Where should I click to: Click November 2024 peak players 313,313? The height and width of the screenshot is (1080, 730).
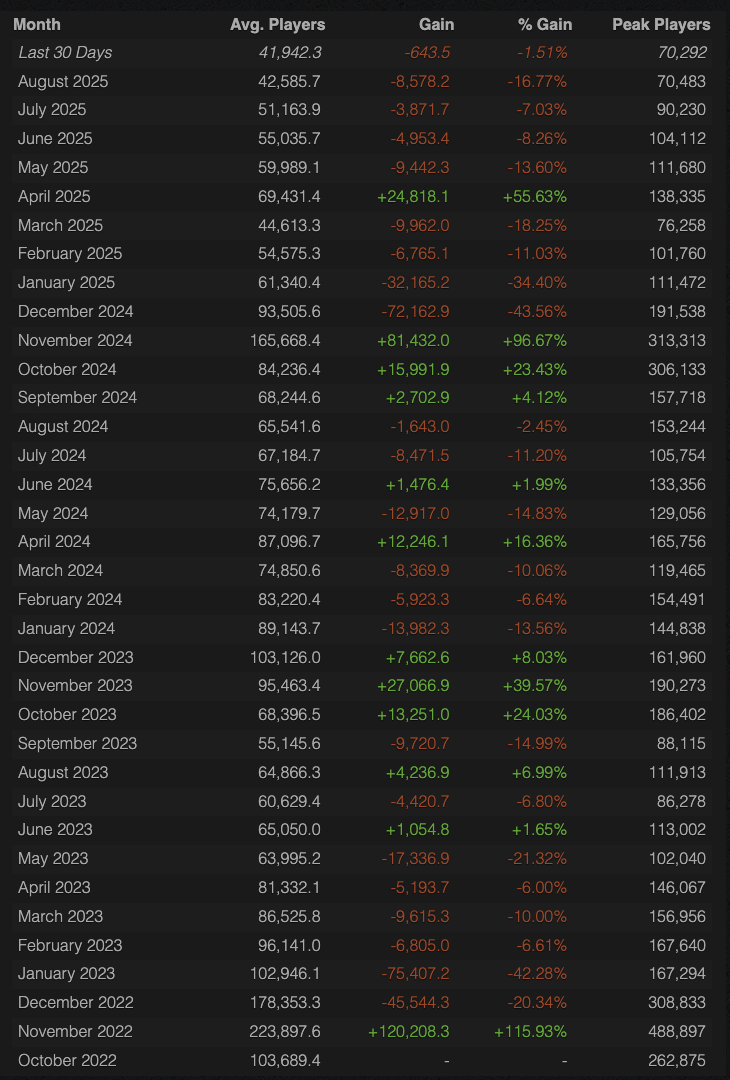click(x=677, y=340)
